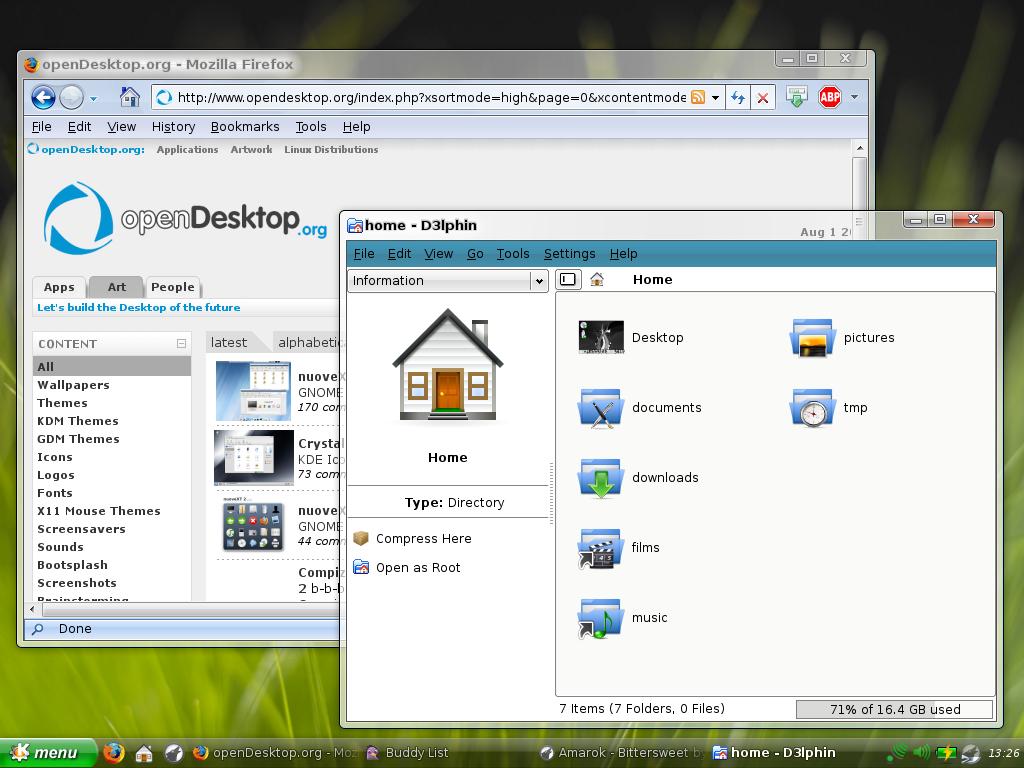The width and height of the screenshot is (1024, 768).
Task: Select the documents folder icon
Action: coord(600,408)
